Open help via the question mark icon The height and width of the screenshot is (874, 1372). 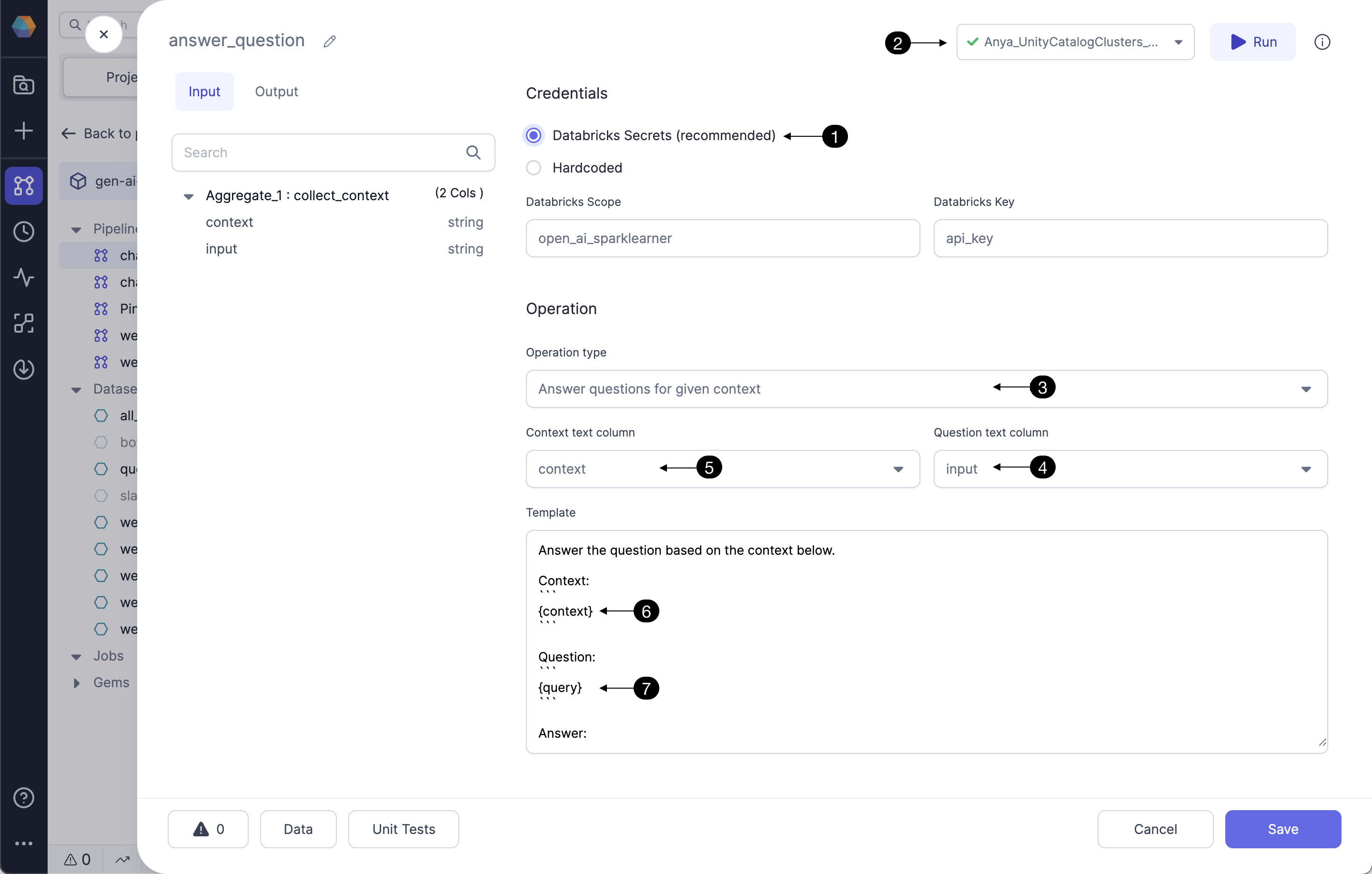[24, 798]
